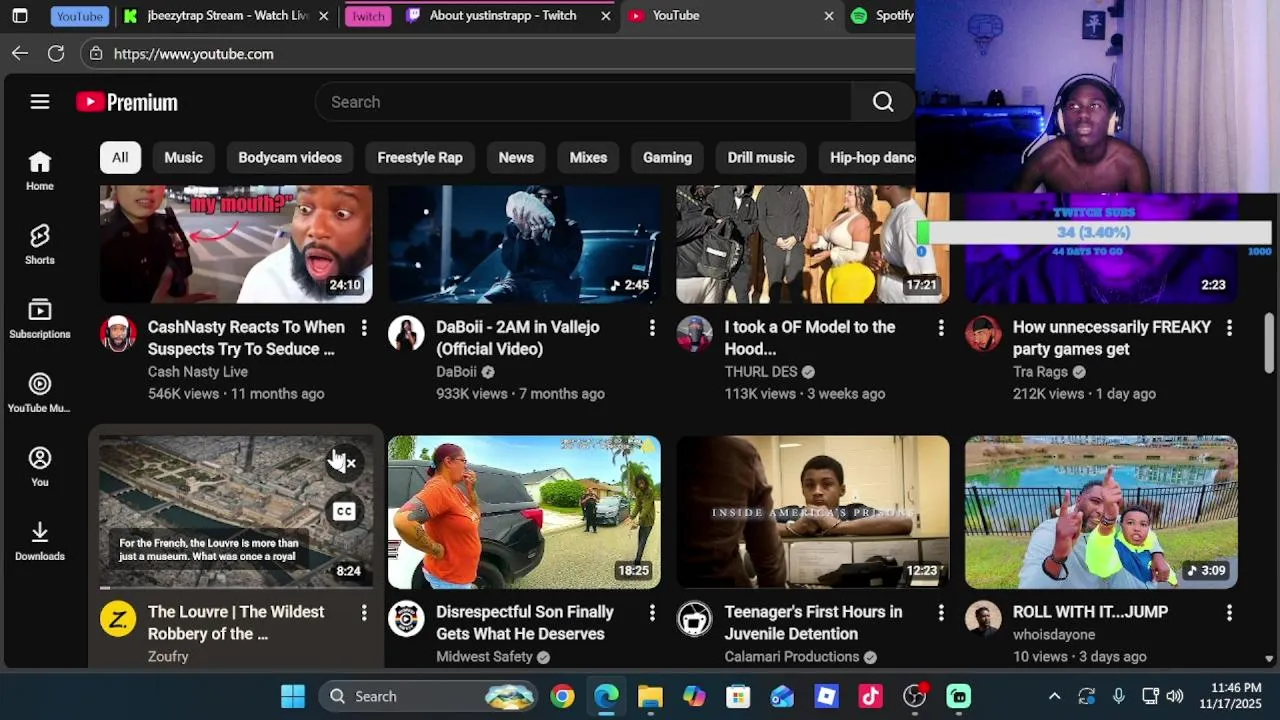Open options for ROLL WITH IT...JUMP video
The width and height of the screenshot is (1280, 720).
point(1229,612)
